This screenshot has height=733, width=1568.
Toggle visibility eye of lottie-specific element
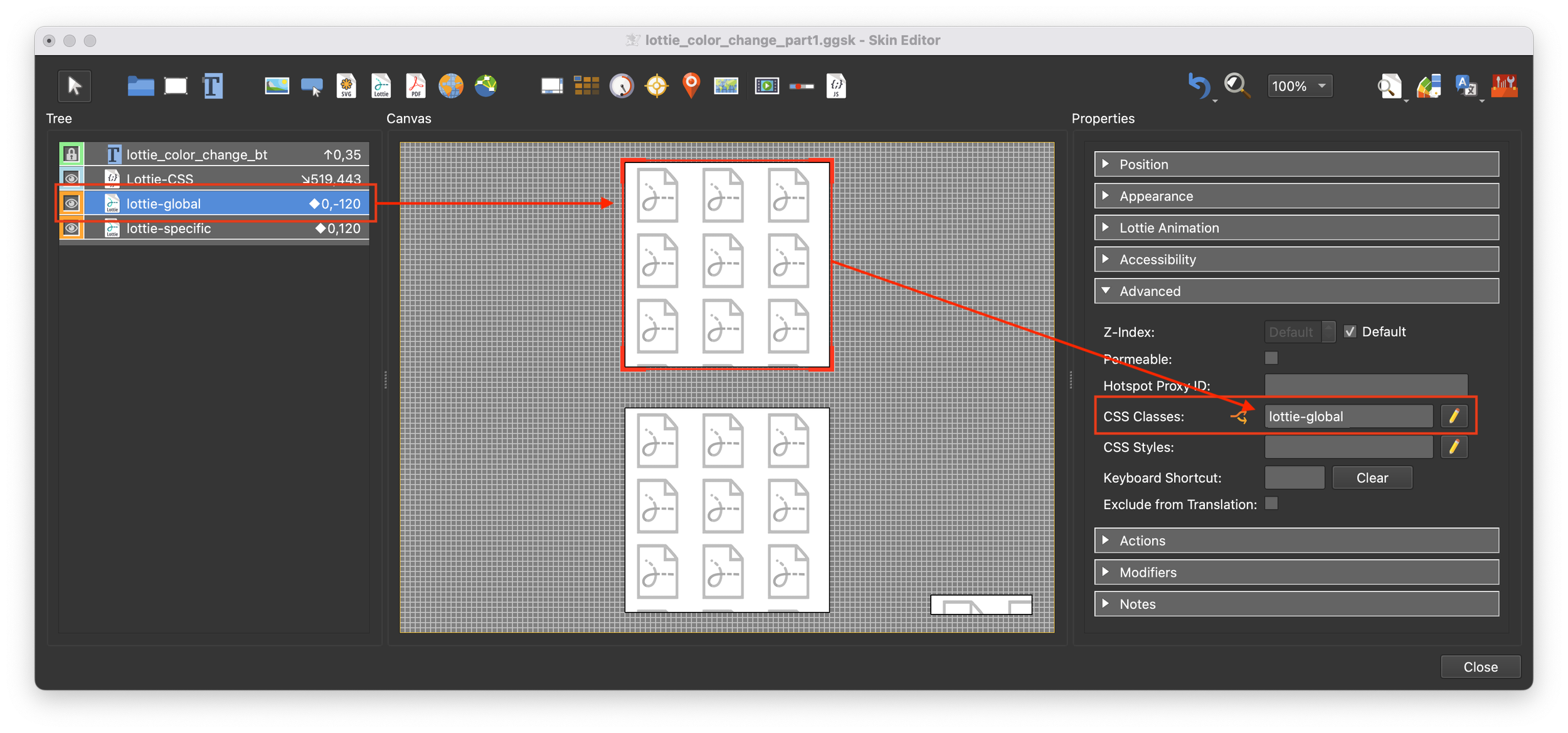tap(72, 228)
